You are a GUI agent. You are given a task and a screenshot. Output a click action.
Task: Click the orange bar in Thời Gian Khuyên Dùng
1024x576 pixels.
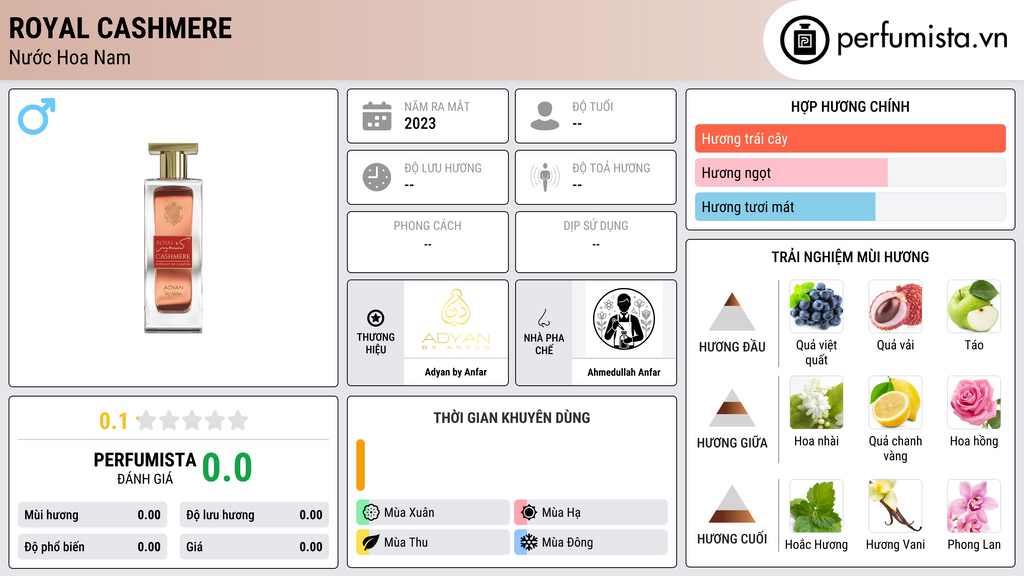click(x=360, y=465)
